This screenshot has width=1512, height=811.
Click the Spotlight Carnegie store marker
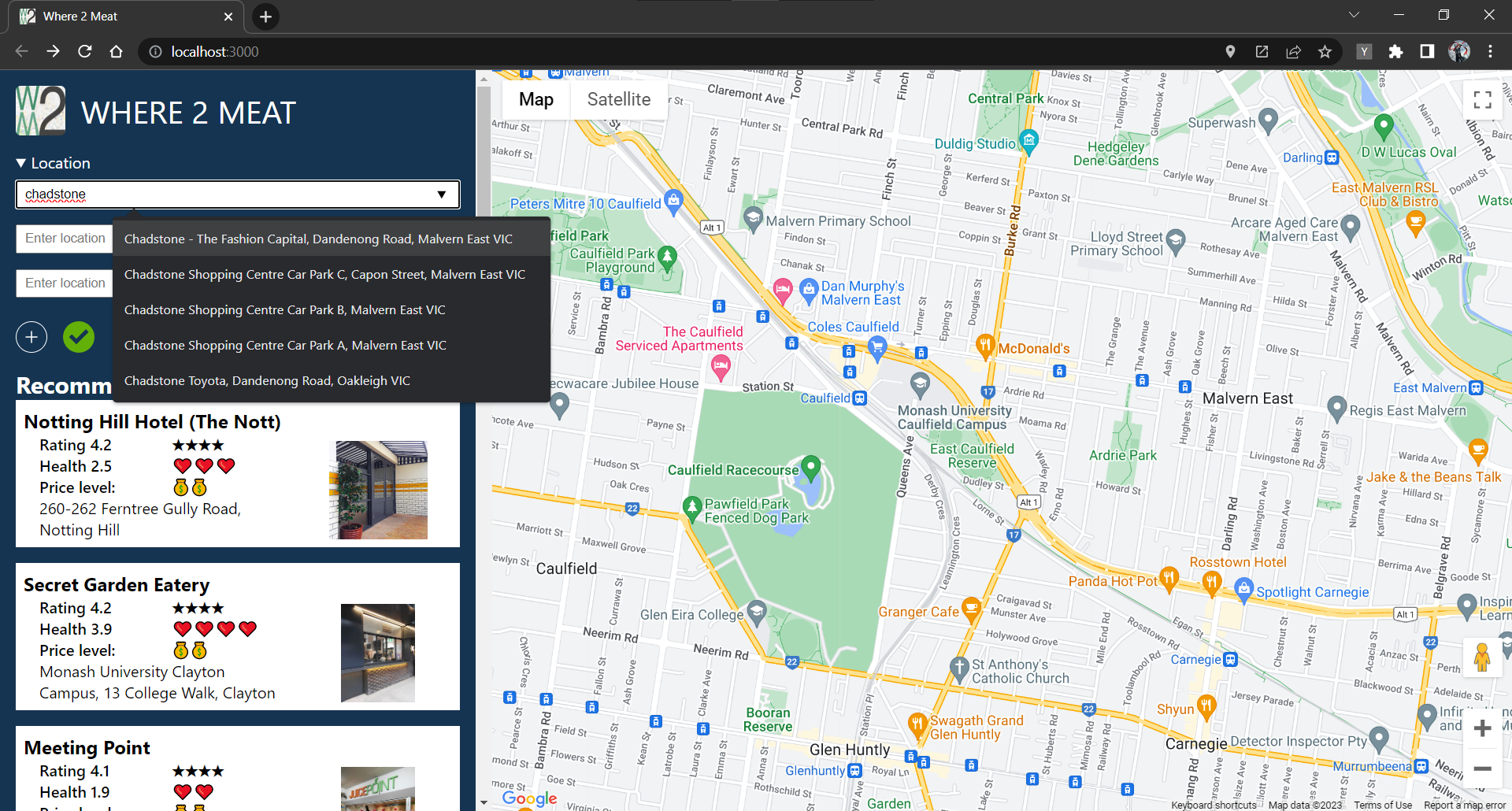pyautogui.click(x=1243, y=588)
